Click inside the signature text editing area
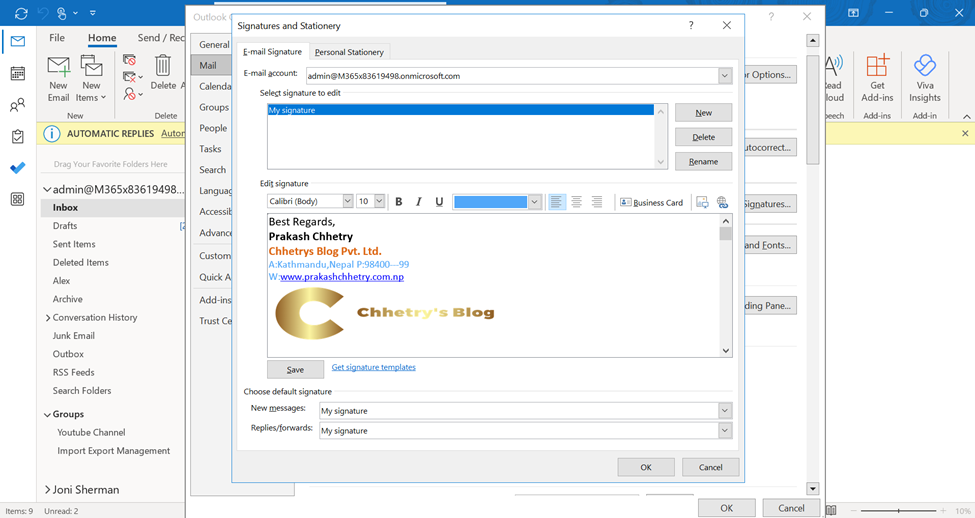Image resolution: width=975 pixels, height=518 pixels. click(x=493, y=285)
